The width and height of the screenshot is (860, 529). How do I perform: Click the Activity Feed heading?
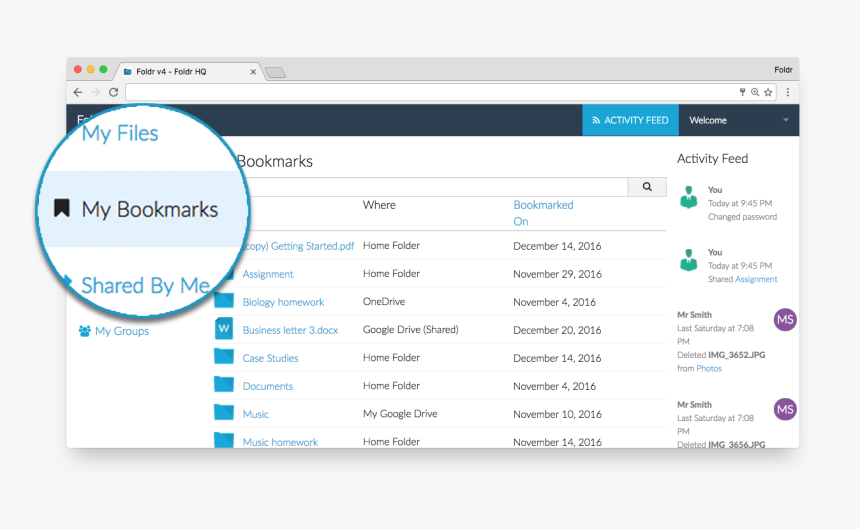712,158
